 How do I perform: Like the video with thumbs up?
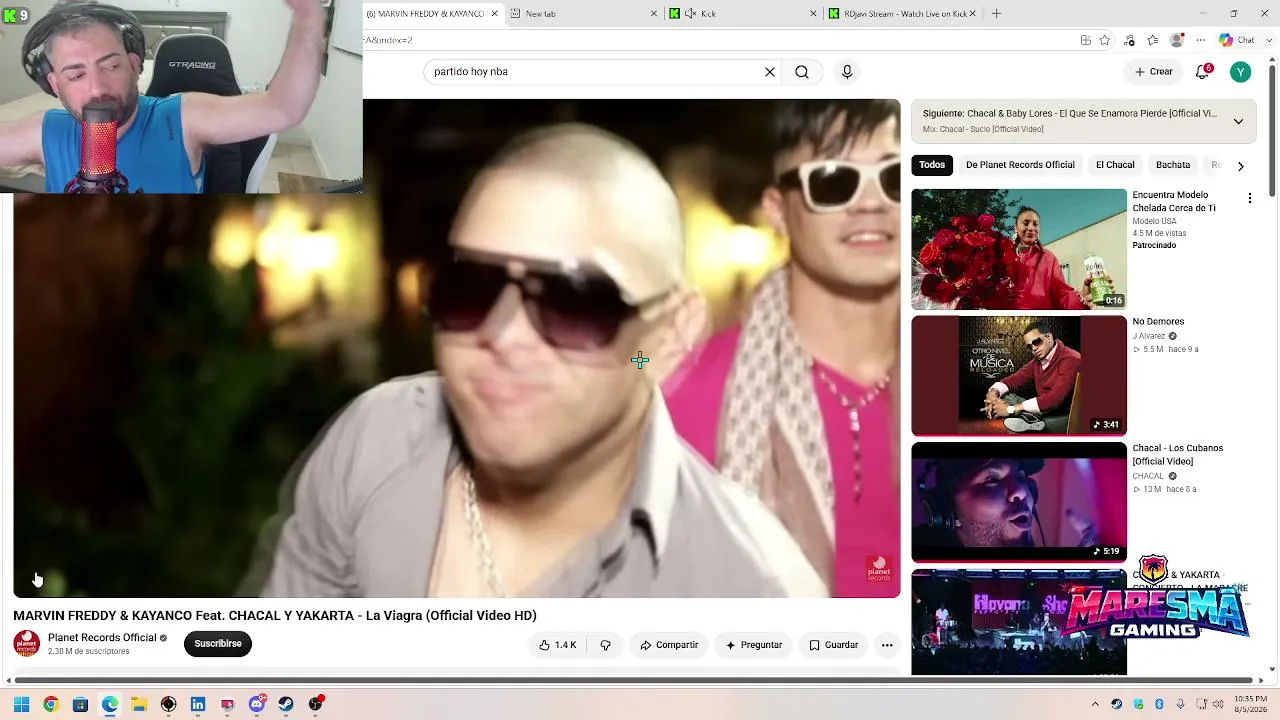tap(558, 645)
